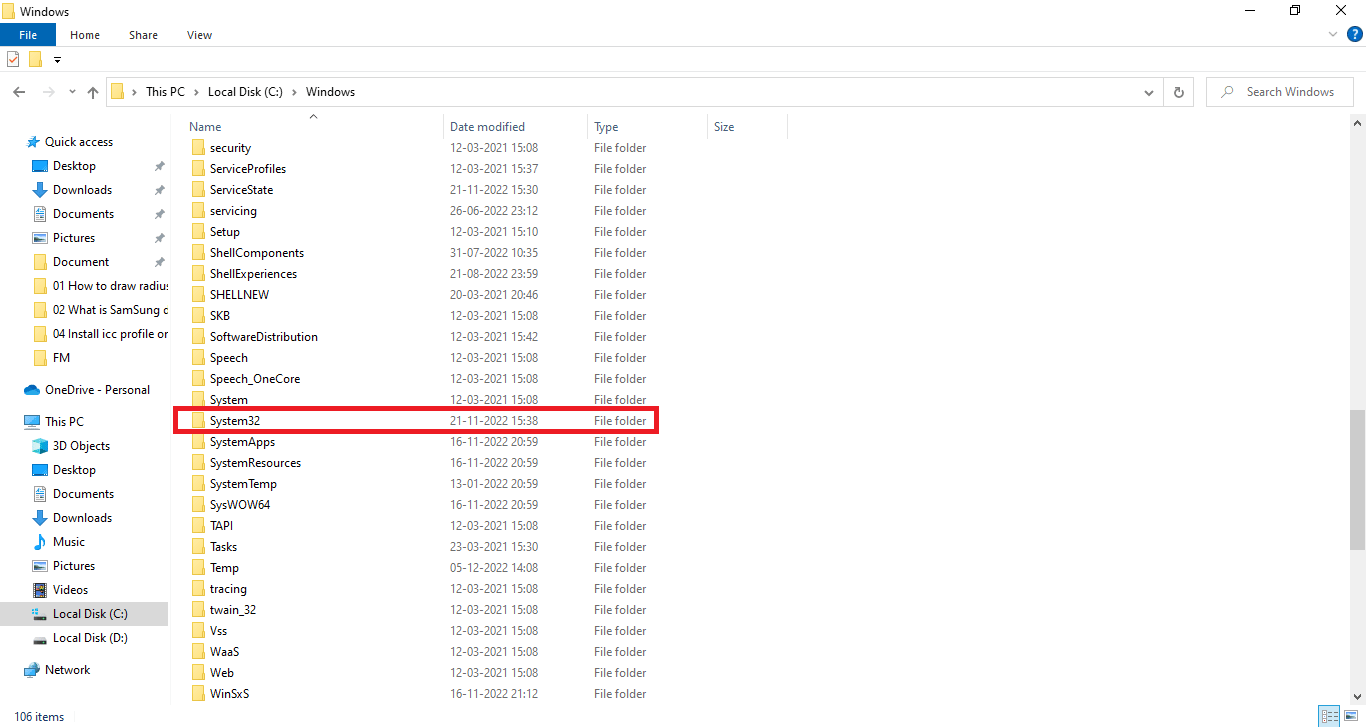Click This PC in address breadcrumb

click(165, 92)
